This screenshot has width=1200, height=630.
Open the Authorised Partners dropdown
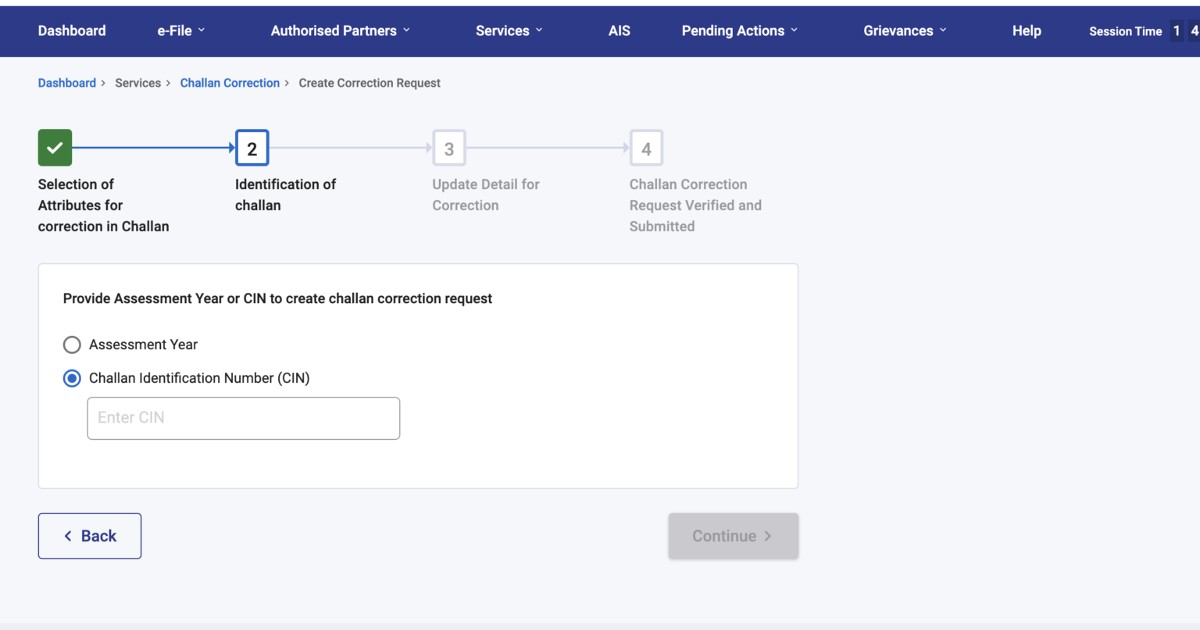[340, 31]
